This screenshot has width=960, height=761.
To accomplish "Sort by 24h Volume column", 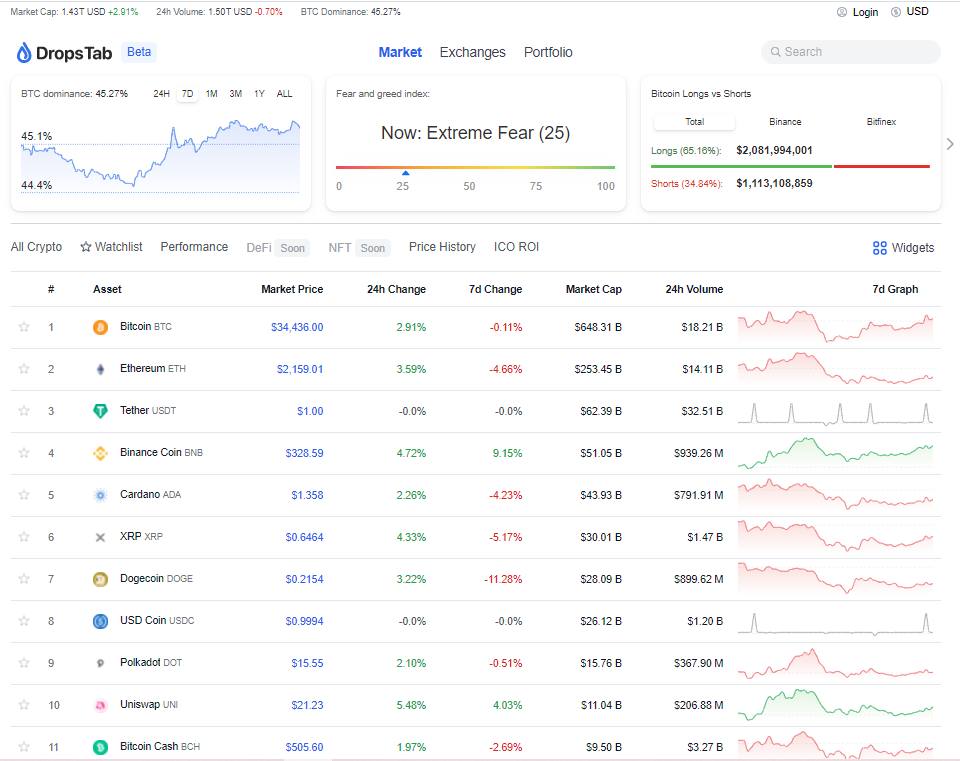I will (694, 289).
